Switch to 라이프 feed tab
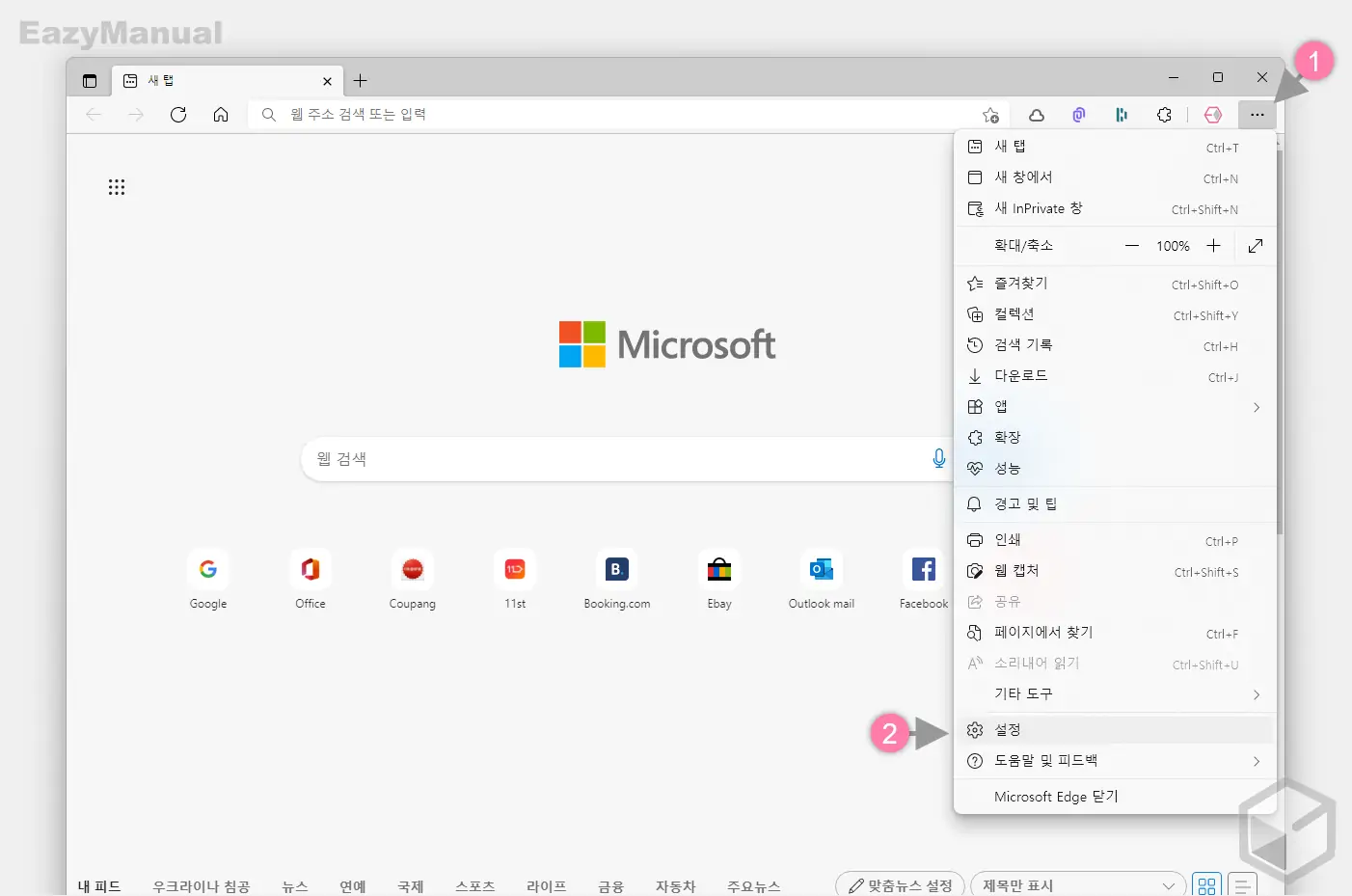 (x=546, y=885)
